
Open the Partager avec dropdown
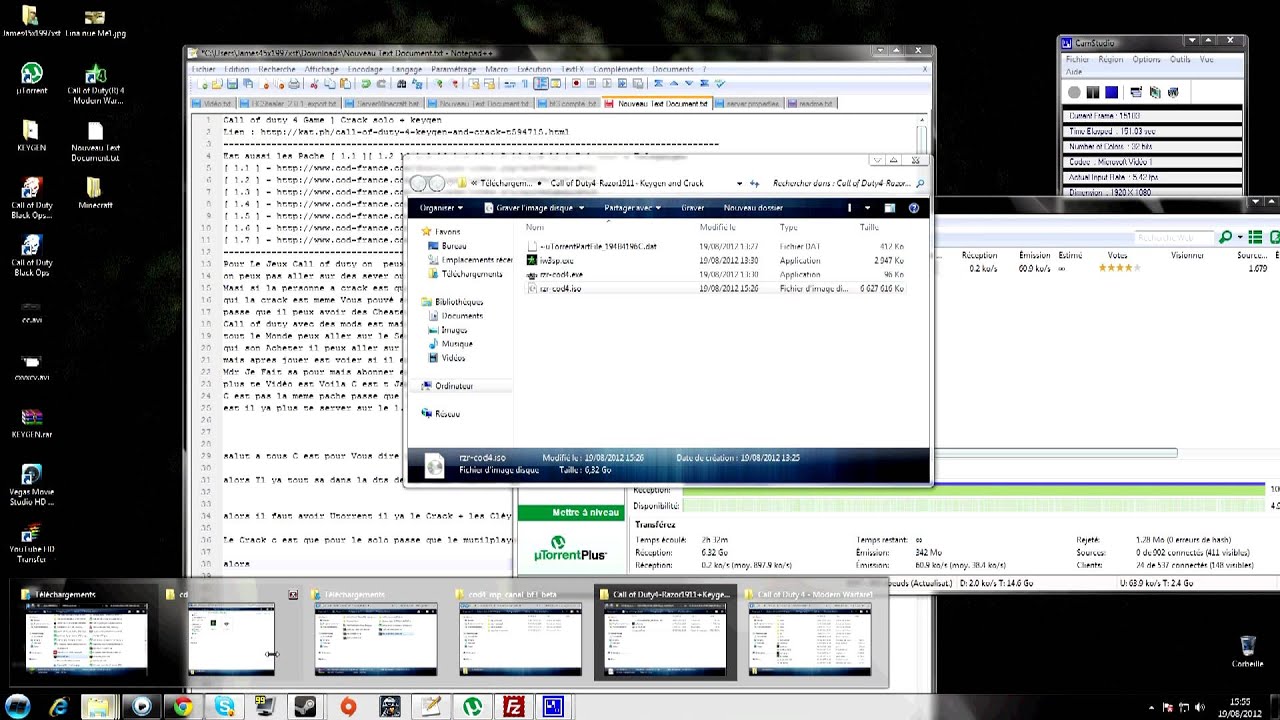point(632,208)
